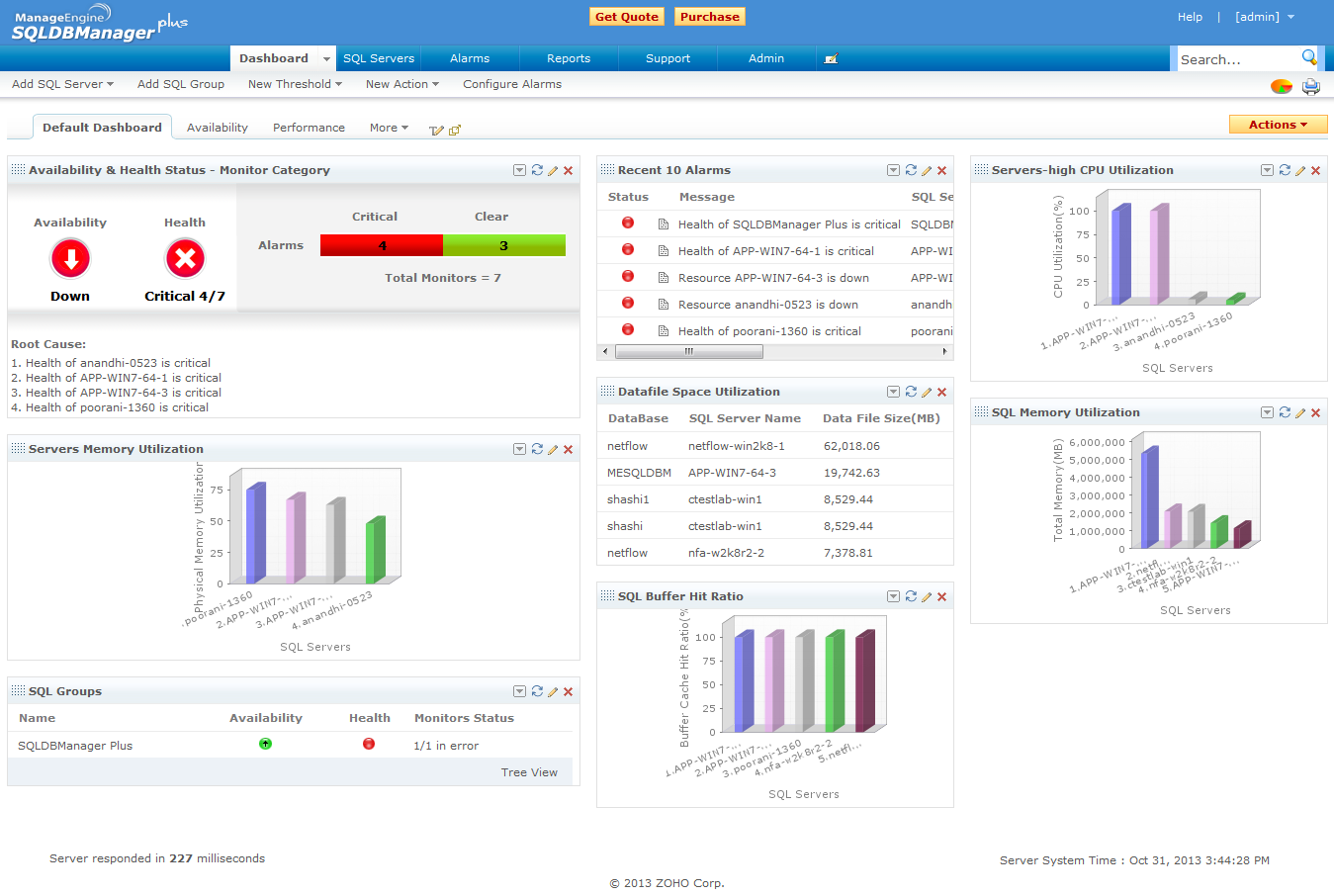Open the Add SQL Server dropdown
This screenshot has width=1334, height=896.
(62, 84)
